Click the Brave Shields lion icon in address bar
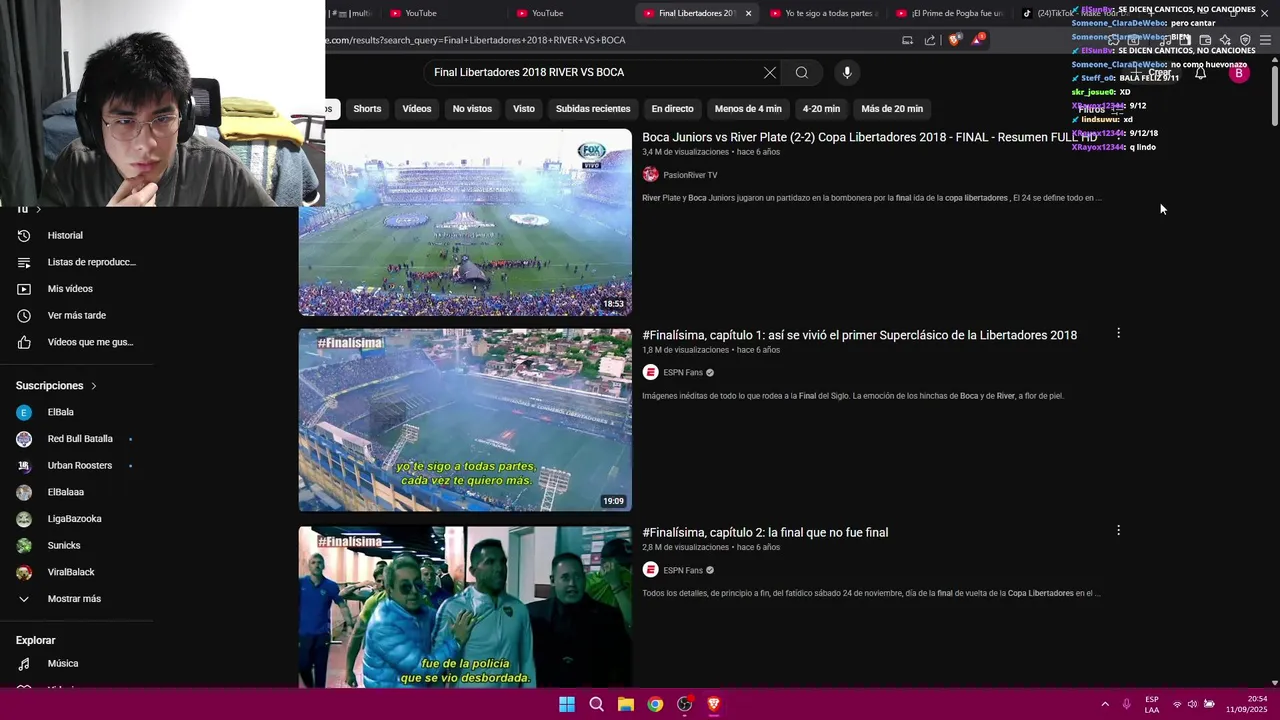Image resolution: width=1280 pixels, height=720 pixels. pyautogui.click(x=954, y=40)
